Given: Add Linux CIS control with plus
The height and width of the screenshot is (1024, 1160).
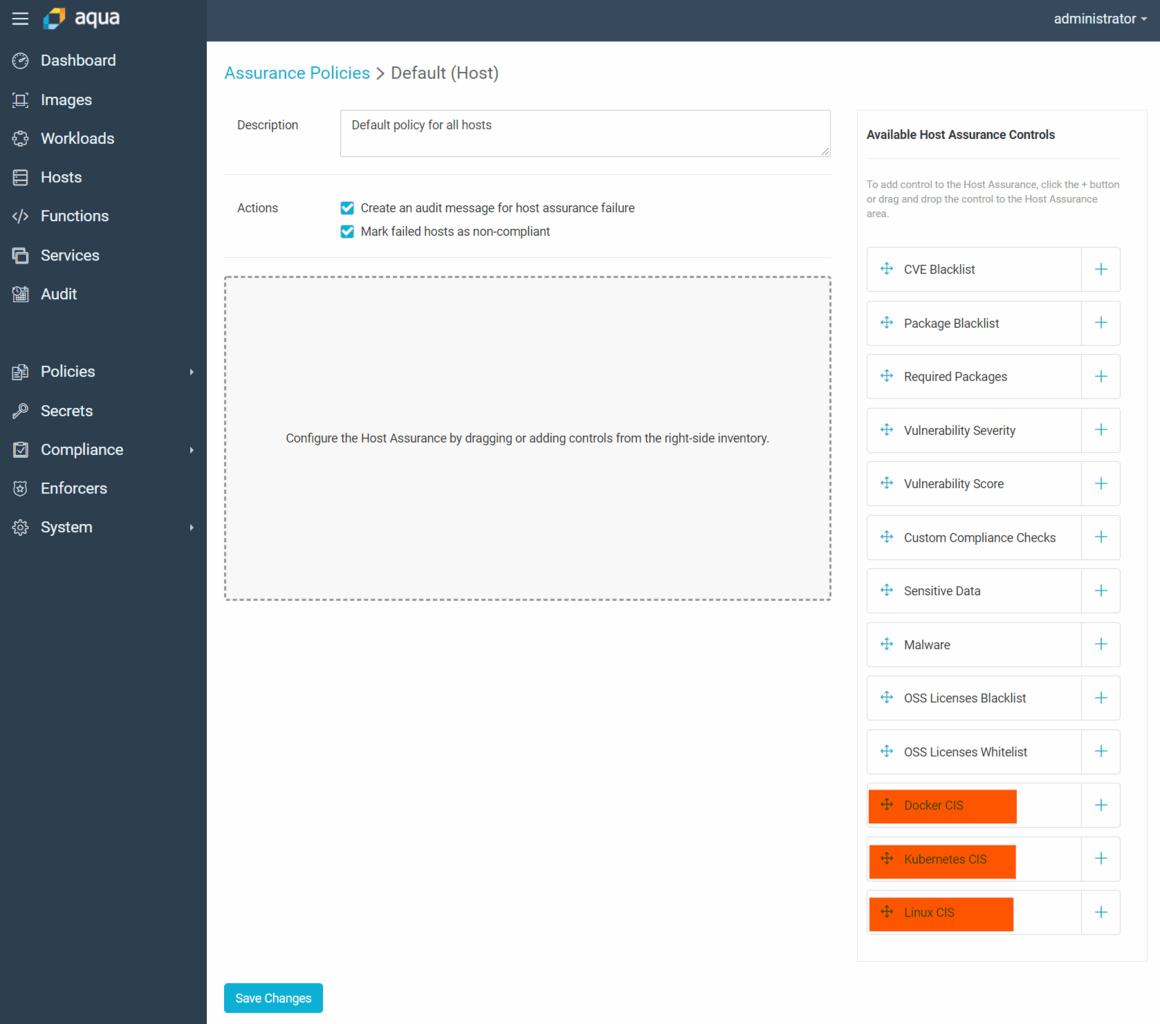Looking at the screenshot, I should [x=1101, y=912].
